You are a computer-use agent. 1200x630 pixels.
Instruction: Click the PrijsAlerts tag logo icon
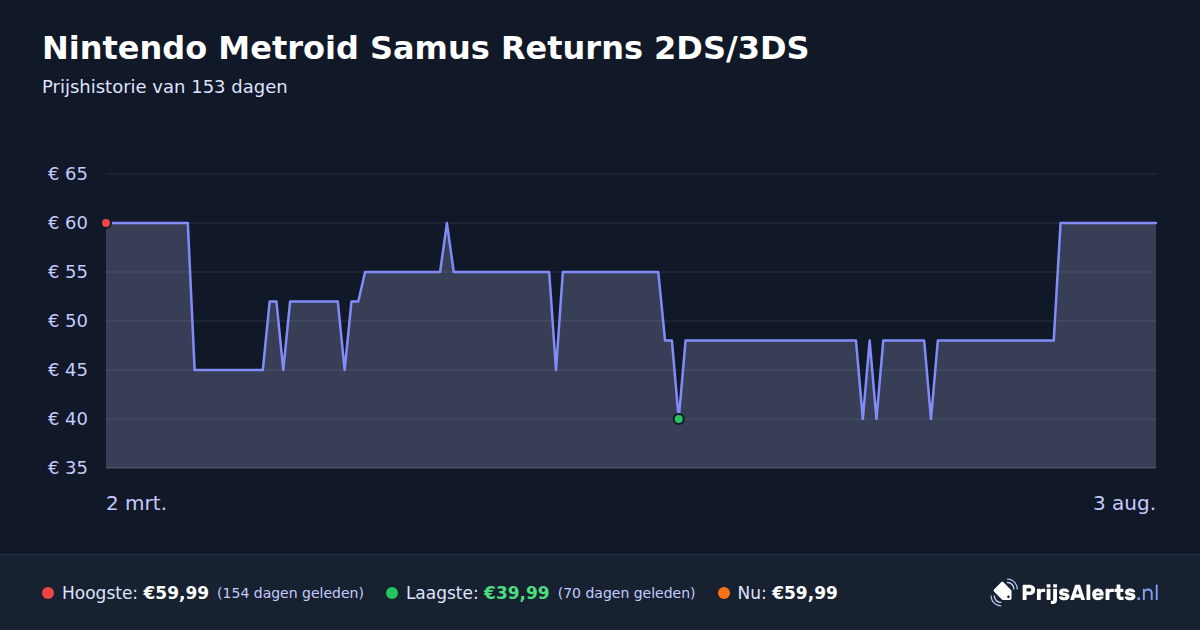click(x=1003, y=593)
